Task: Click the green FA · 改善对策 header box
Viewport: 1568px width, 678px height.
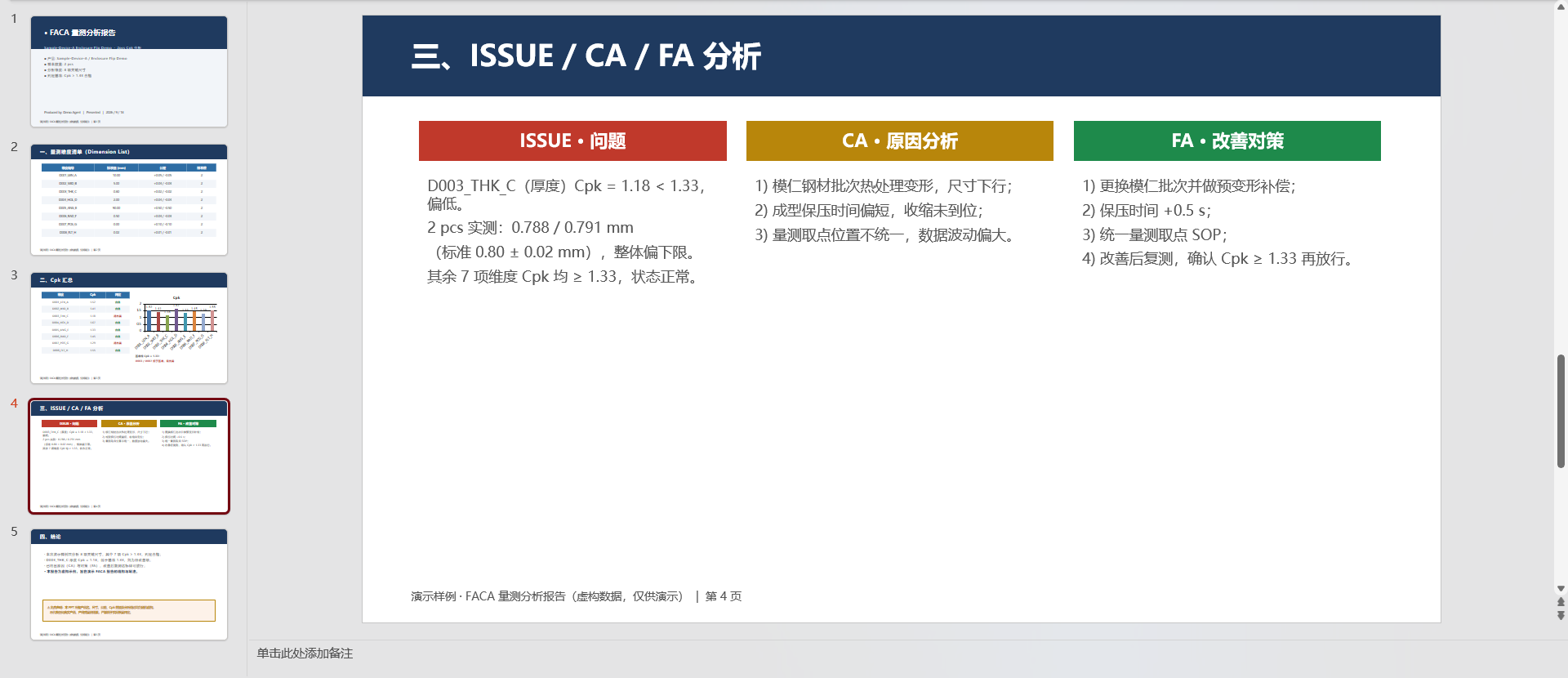Action: point(1227,141)
